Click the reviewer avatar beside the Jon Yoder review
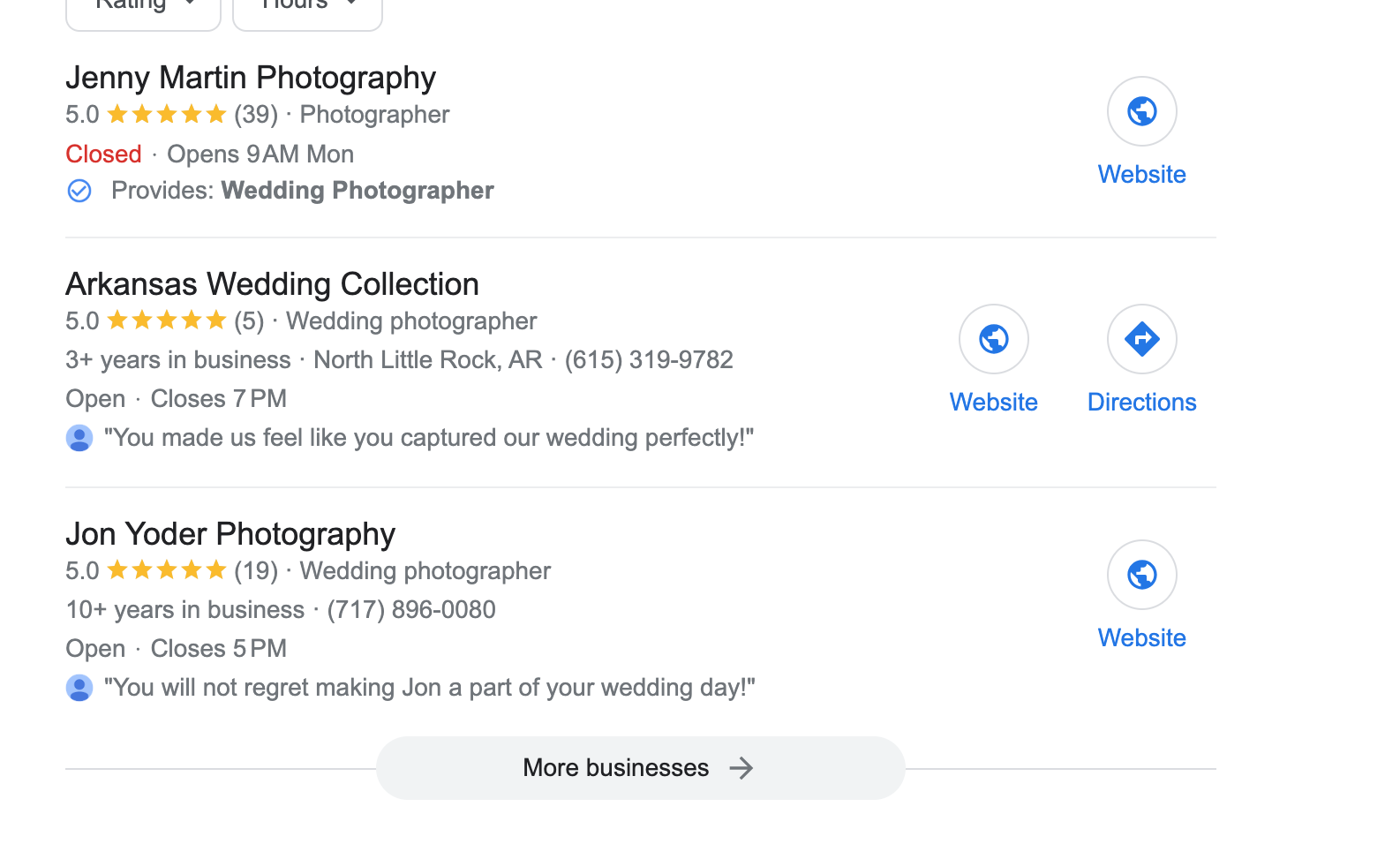This screenshot has width=1400, height=844. coord(79,688)
